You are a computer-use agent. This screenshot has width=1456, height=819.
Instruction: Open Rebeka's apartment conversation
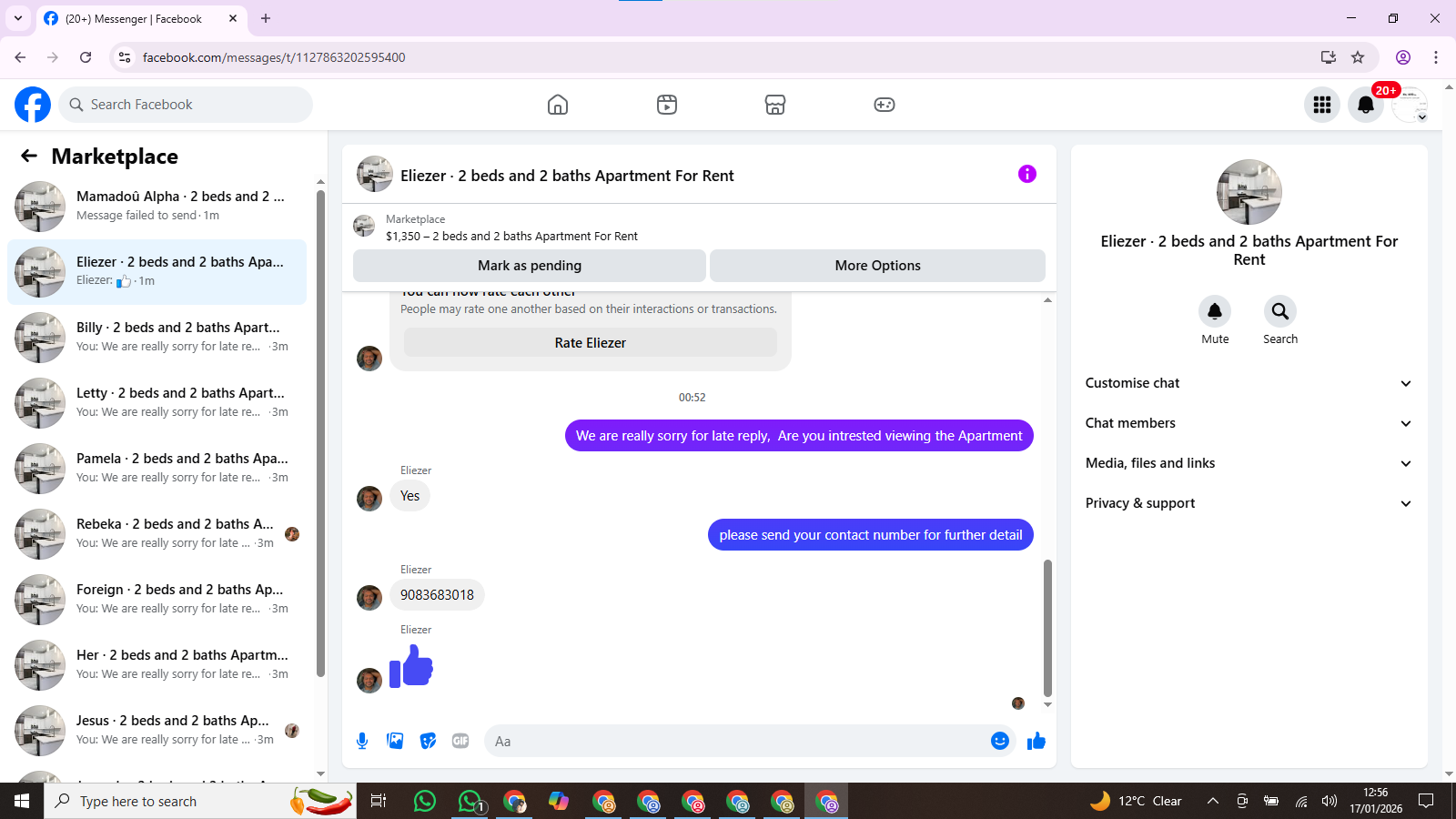[x=157, y=534]
